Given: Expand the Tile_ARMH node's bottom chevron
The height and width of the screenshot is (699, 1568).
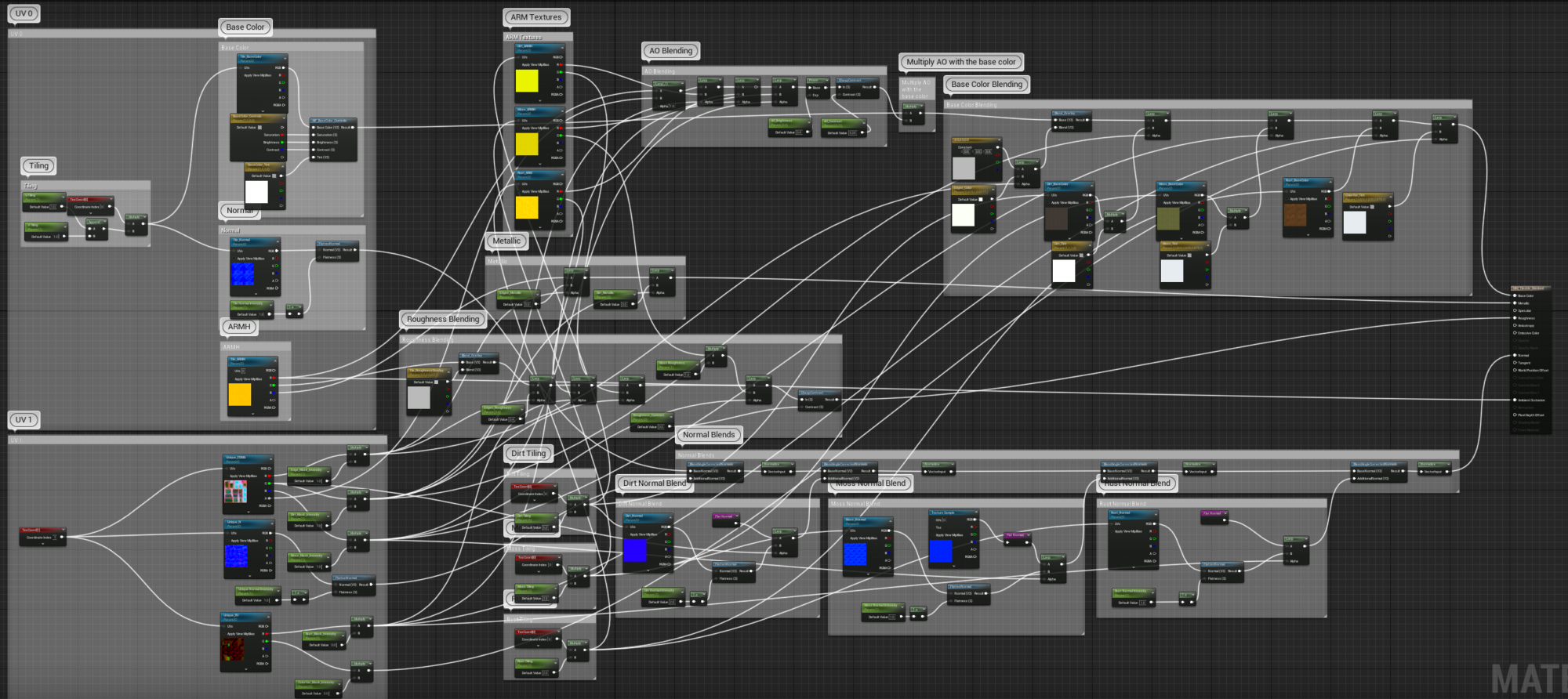Looking at the screenshot, I should pos(254,414).
